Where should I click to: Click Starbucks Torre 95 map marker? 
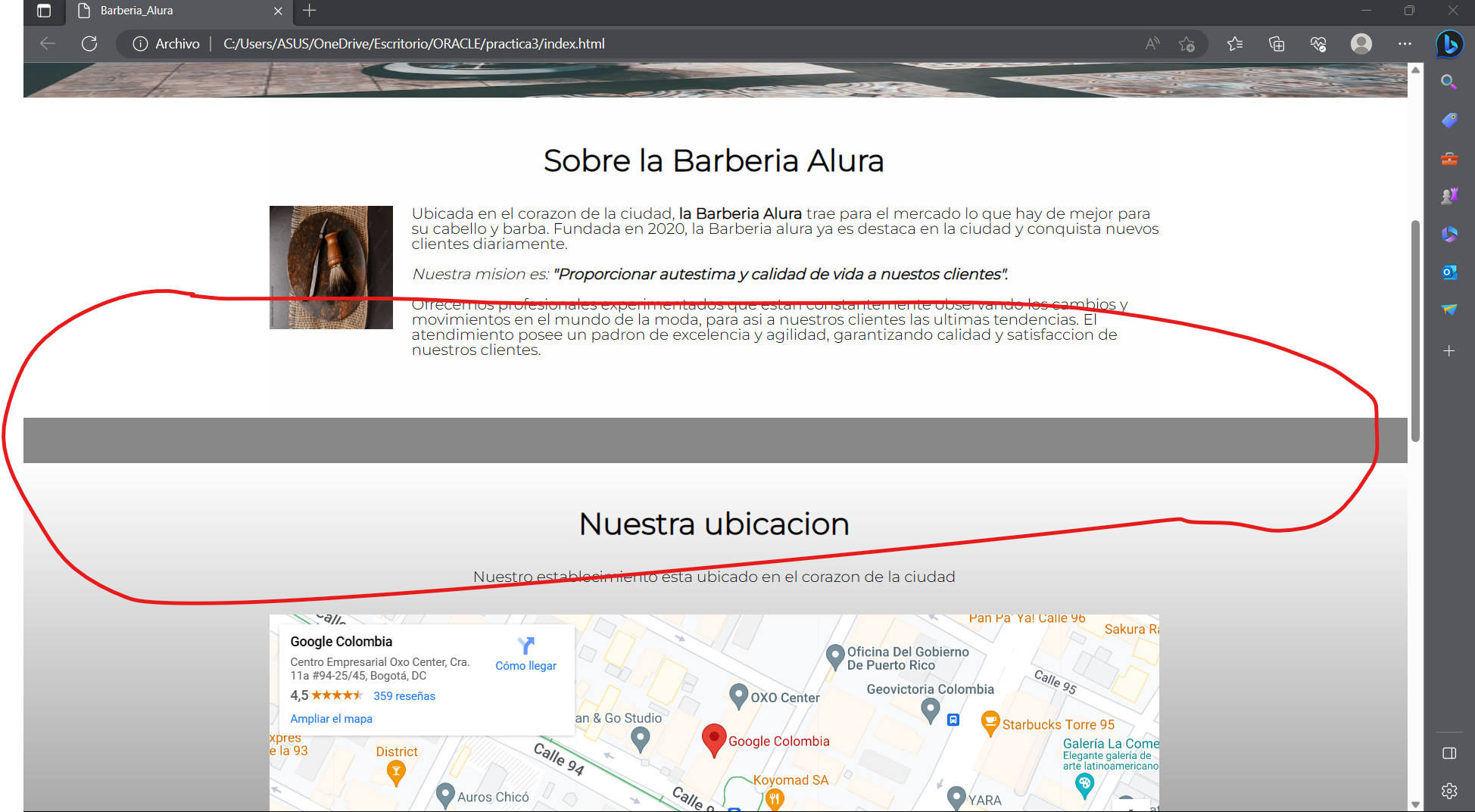coord(990,723)
